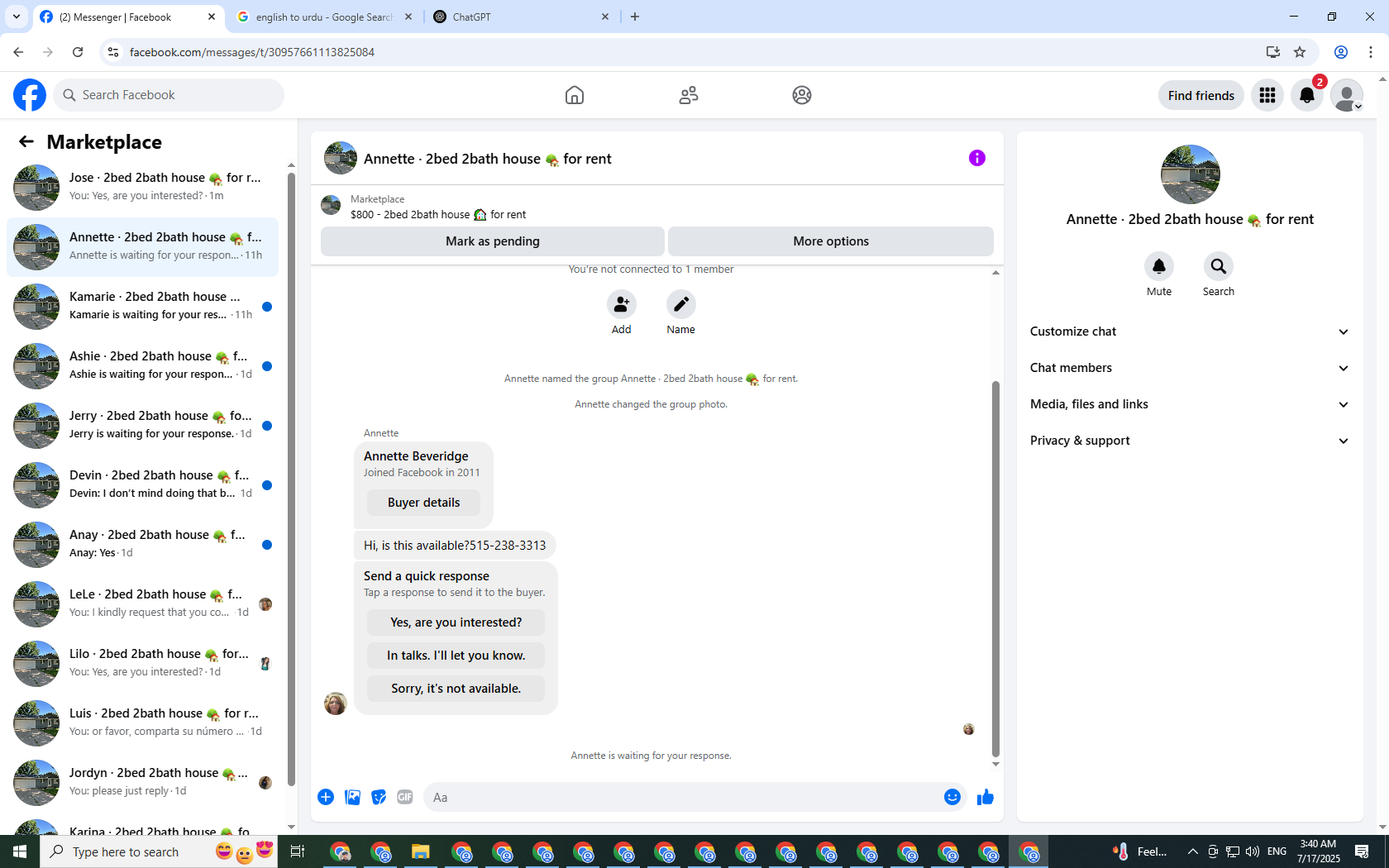Focus the Search Facebook field
Screen dimensions: 1389x868
(169, 95)
